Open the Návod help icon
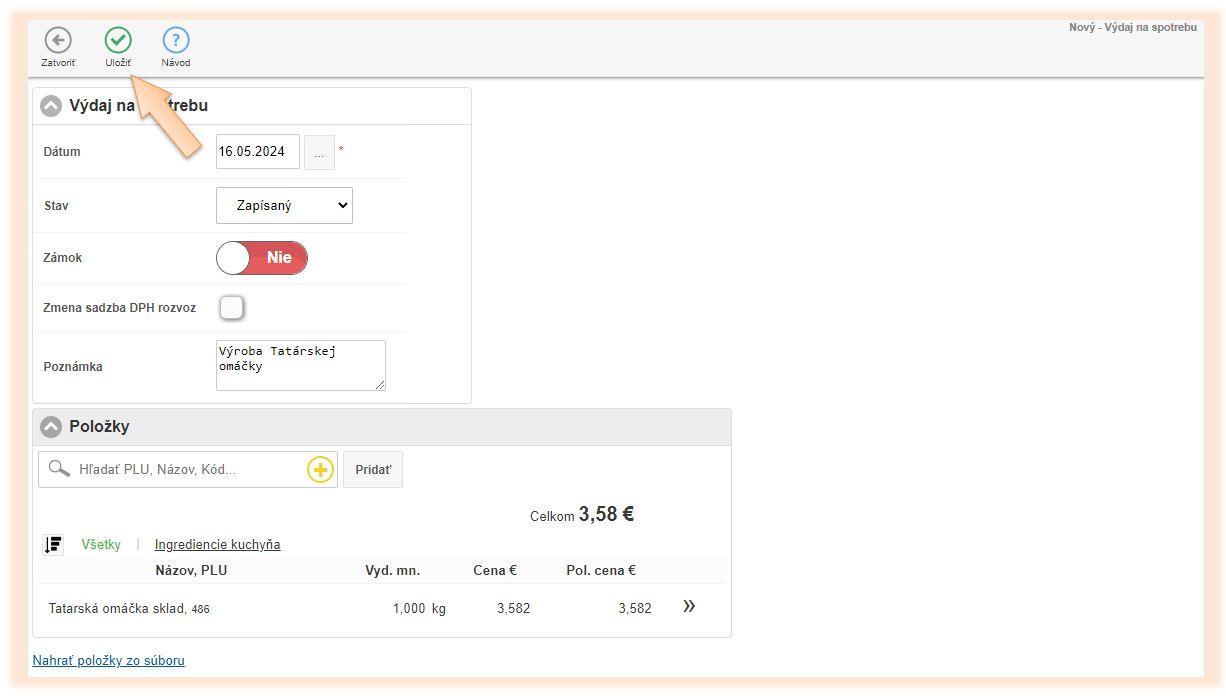This screenshot has height=700, width=1226. tap(176, 40)
